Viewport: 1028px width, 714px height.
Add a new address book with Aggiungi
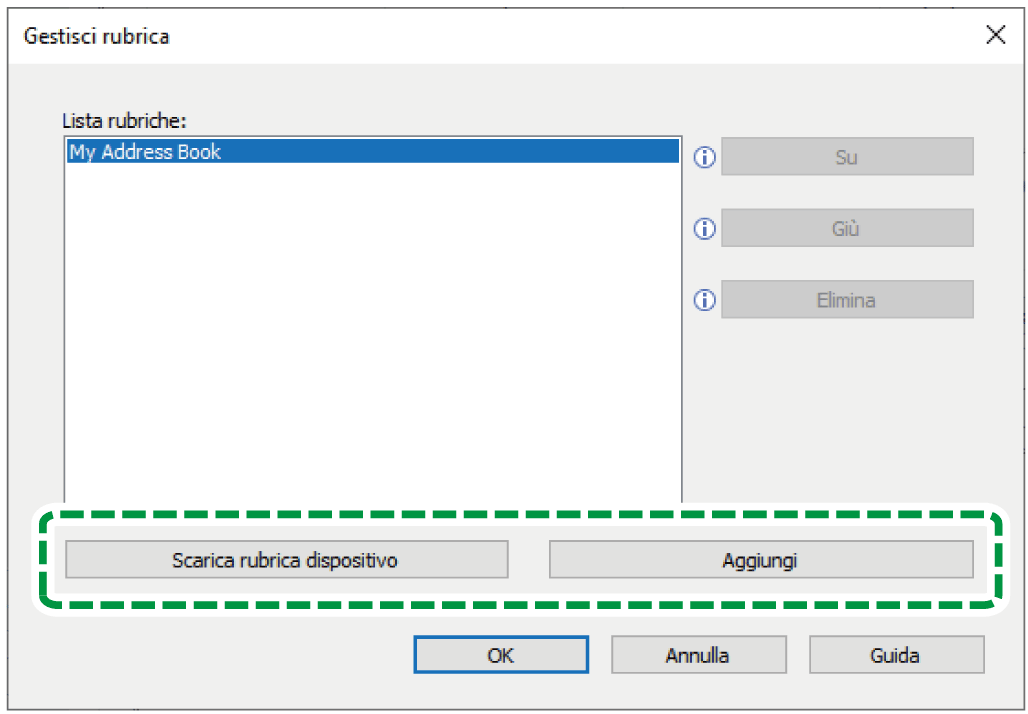click(761, 560)
